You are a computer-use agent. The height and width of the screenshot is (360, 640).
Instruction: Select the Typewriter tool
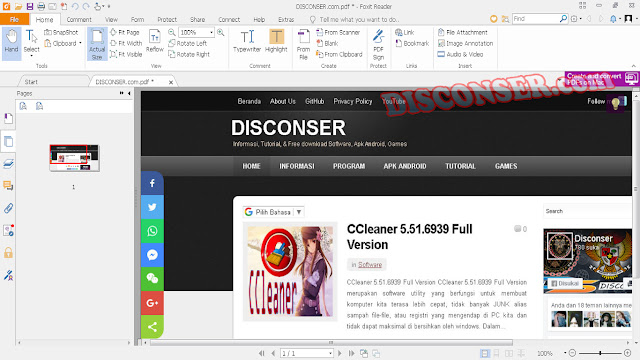(x=247, y=41)
